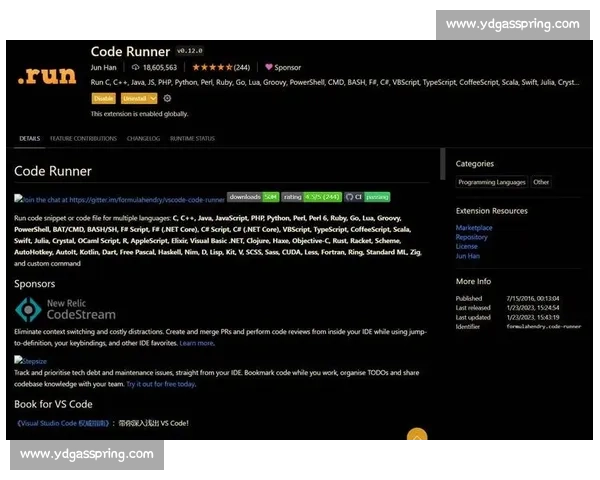Click the Sponsor link text

[x=287, y=67]
